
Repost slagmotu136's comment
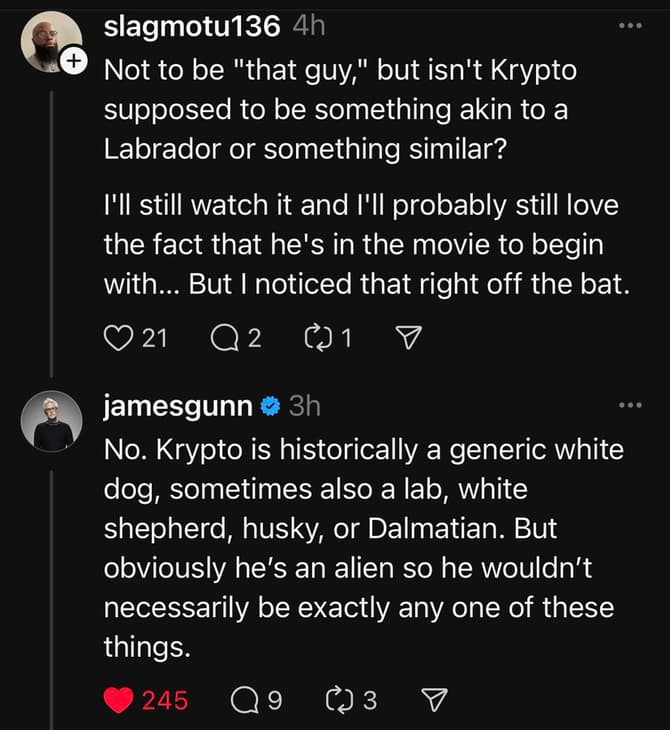pos(318,338)
